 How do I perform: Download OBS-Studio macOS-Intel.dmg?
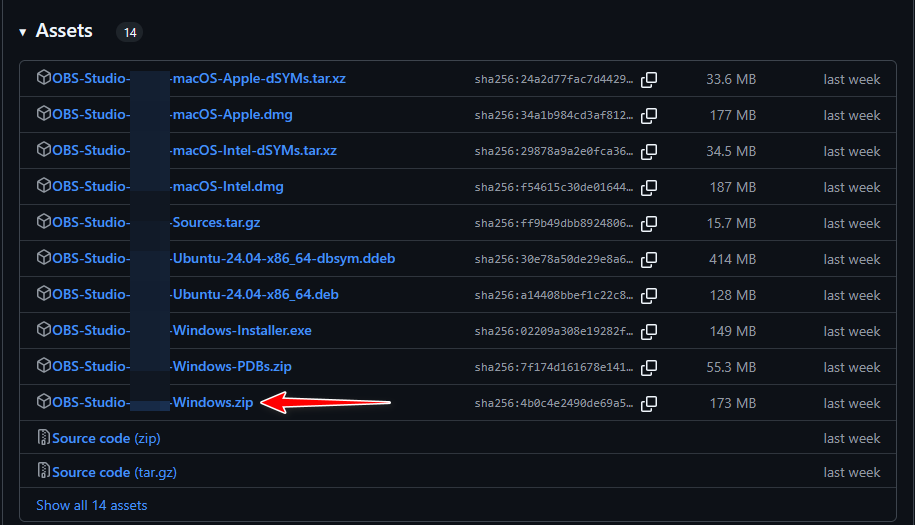168,187
